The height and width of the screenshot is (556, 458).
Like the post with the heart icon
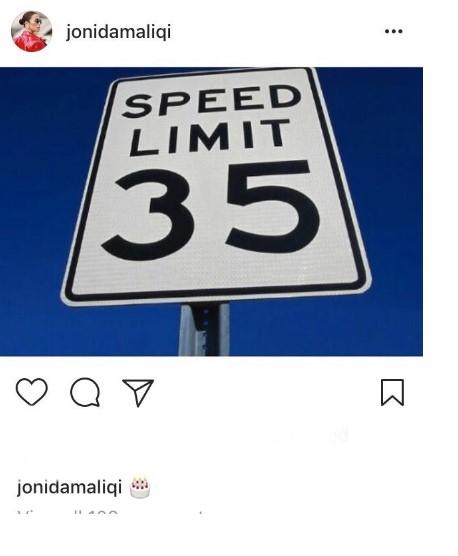click(x=32, y=392)
